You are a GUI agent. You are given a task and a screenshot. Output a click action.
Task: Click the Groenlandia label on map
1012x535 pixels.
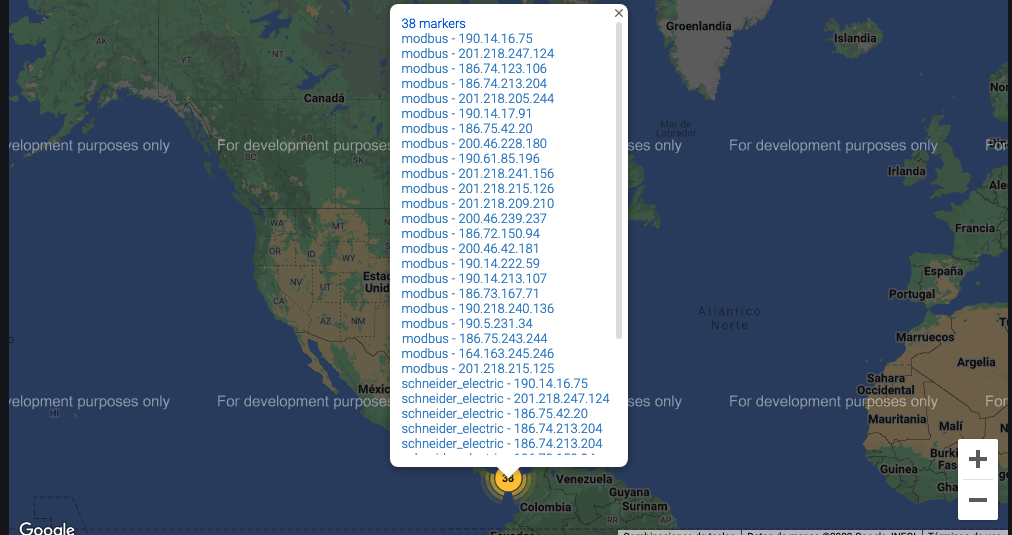tap(698, 26)
